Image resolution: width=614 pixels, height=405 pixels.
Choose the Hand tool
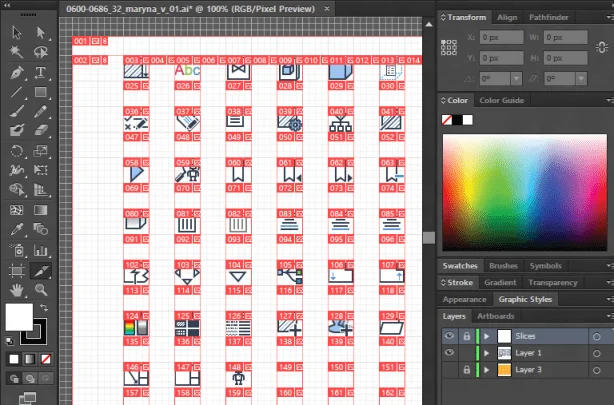click(16, 290)
